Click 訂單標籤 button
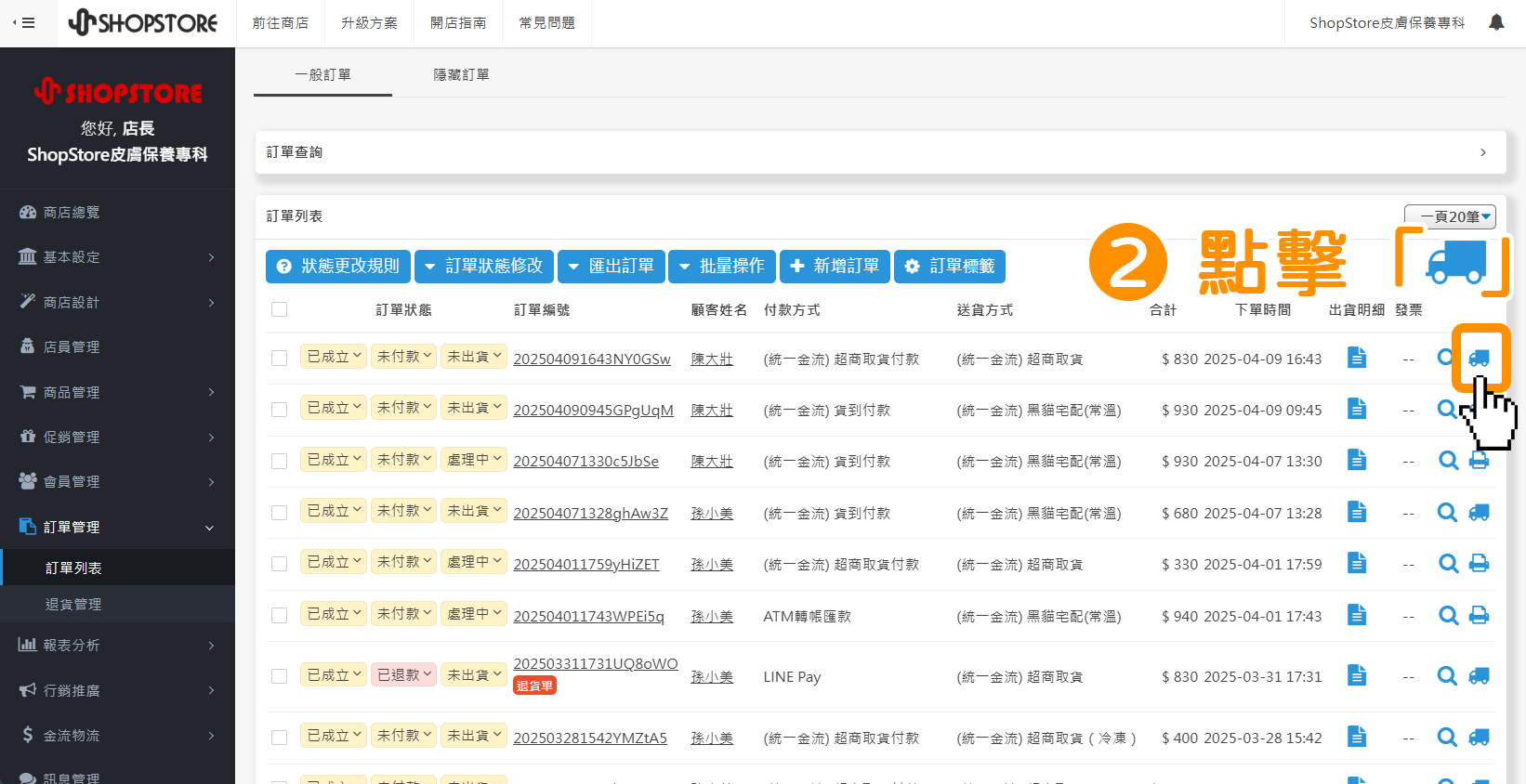 pos(950,267)
